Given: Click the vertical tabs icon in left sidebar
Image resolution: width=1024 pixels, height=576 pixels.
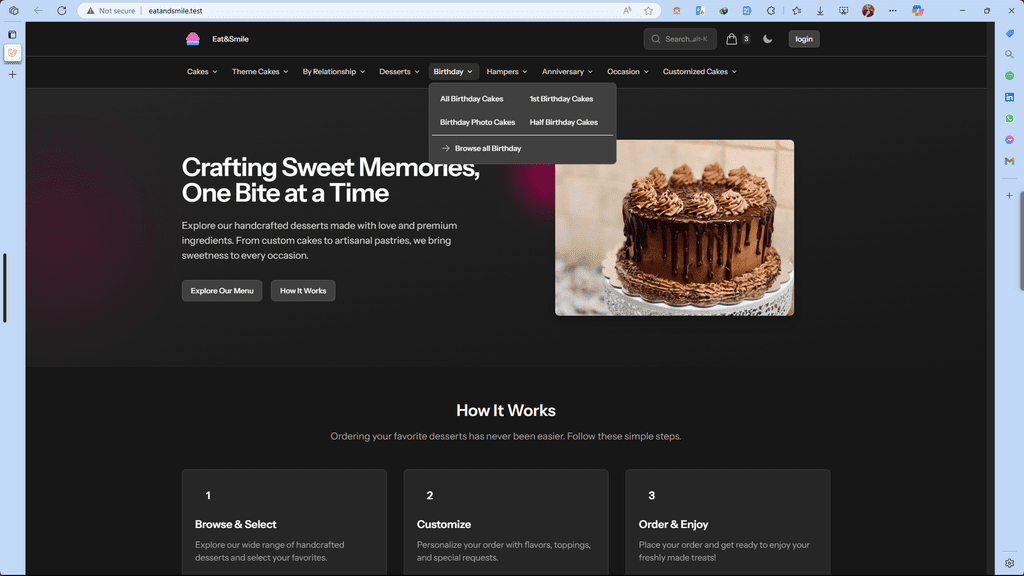Looking at the screenshot, I should click(12, 34).
